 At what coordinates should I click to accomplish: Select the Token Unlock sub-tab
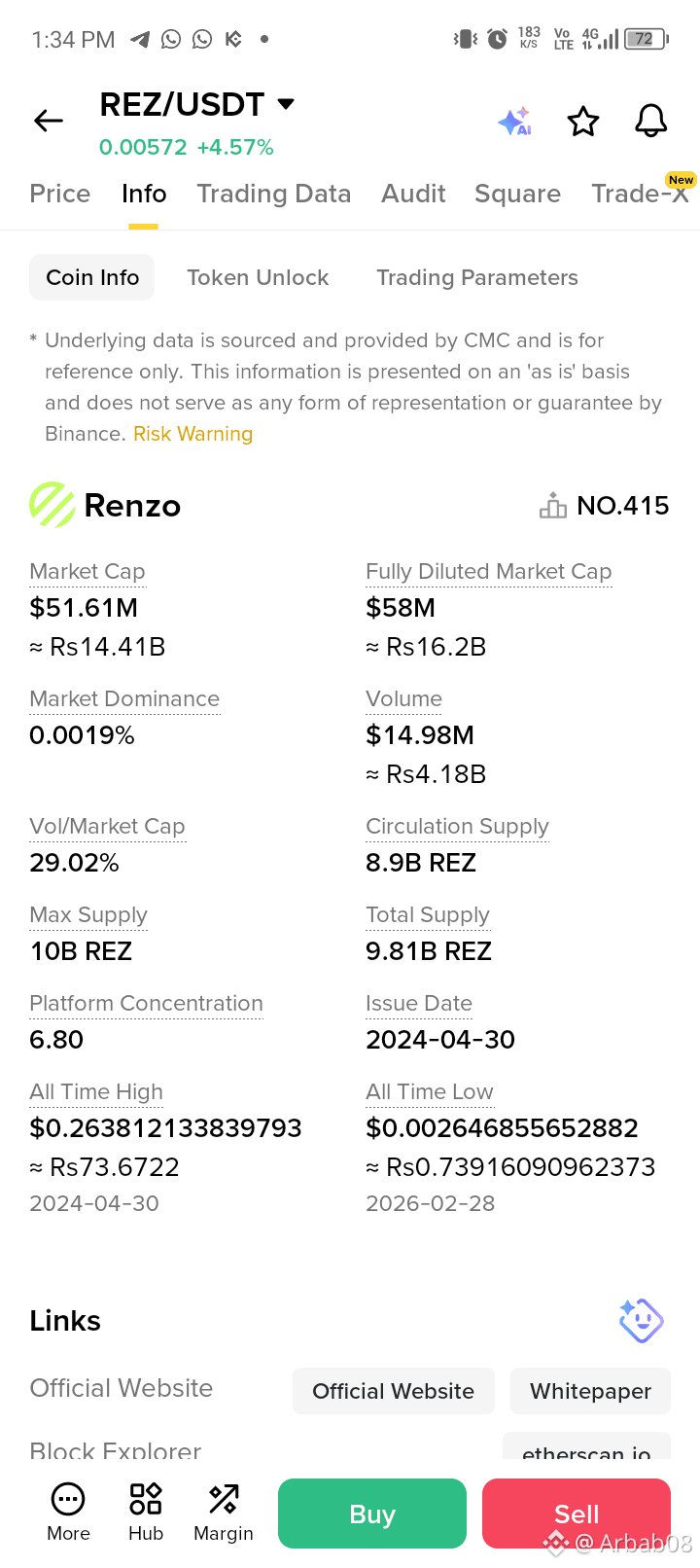point(258,277)
